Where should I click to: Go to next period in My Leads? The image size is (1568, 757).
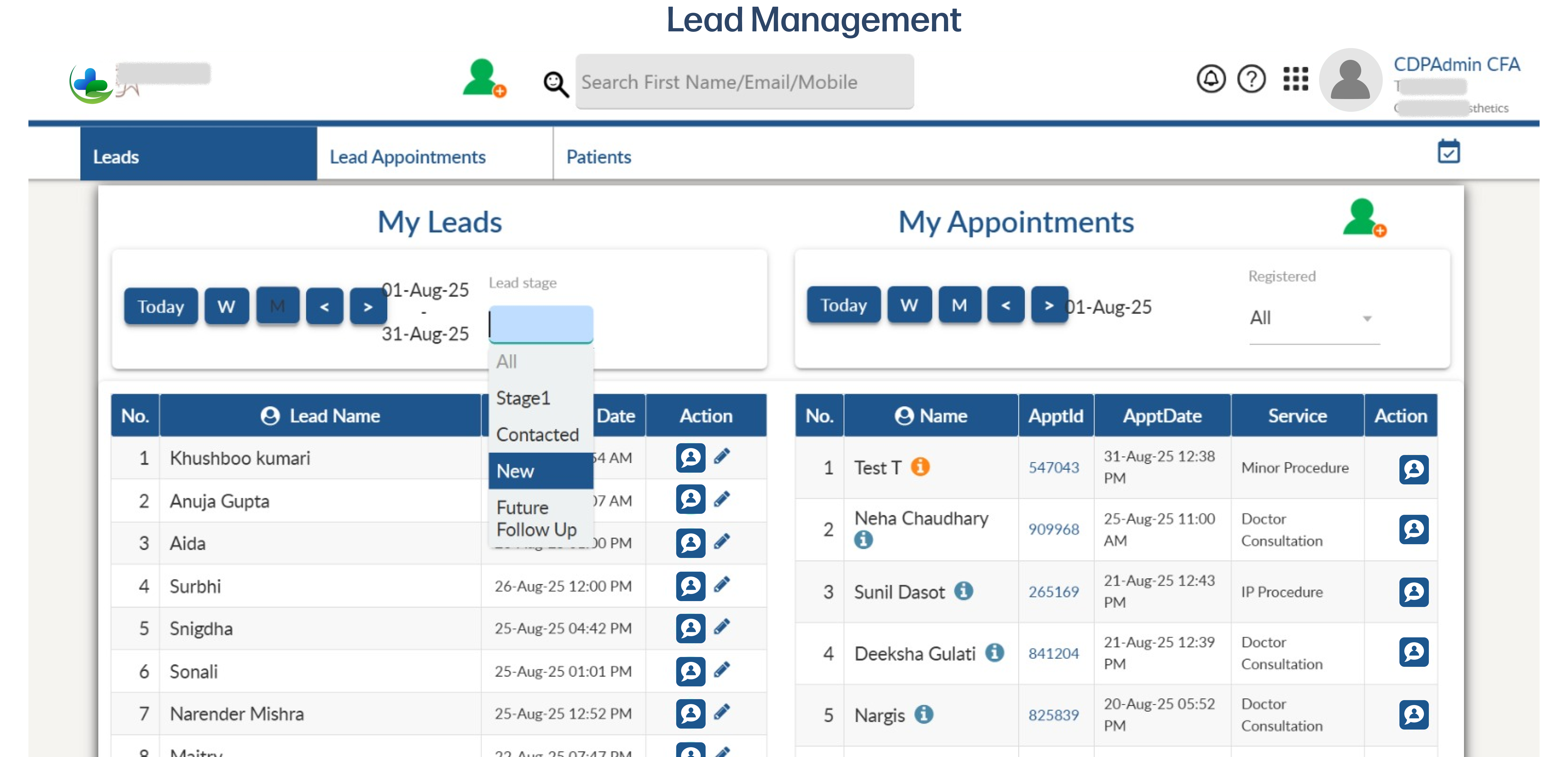pyautogui.click(x=368, y=306)
